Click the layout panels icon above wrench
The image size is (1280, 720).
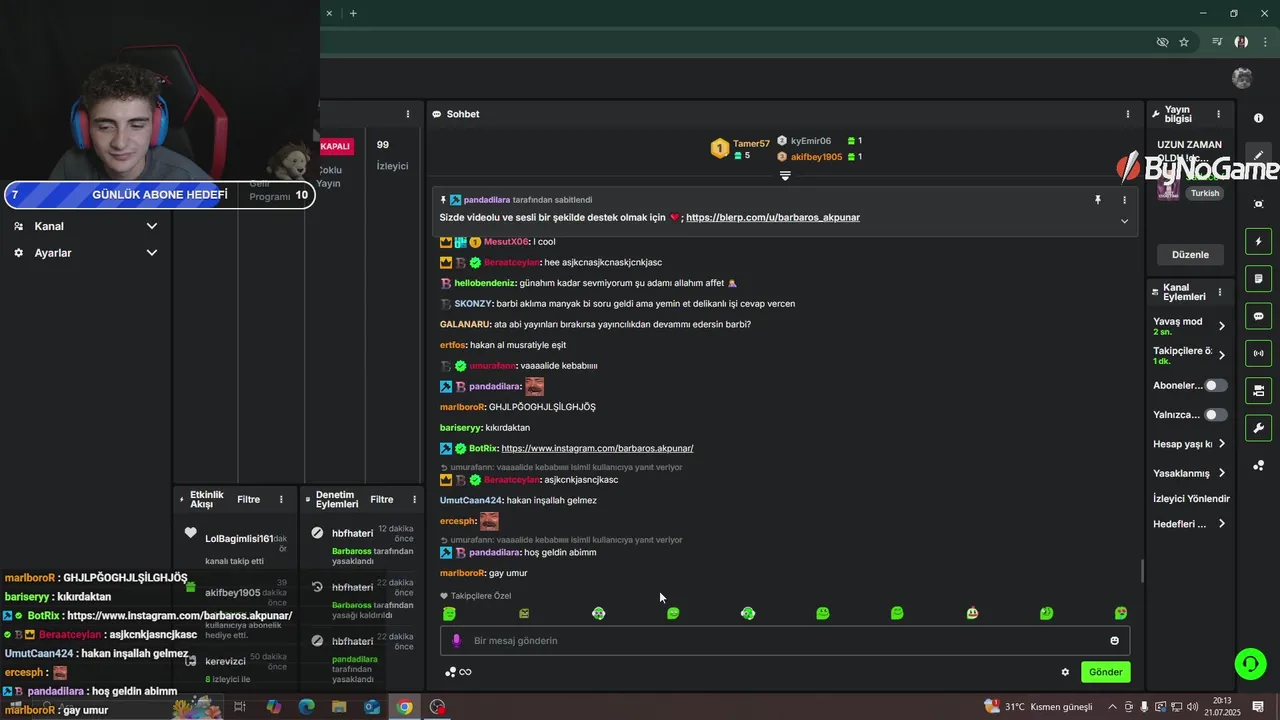click(1258, 390)
